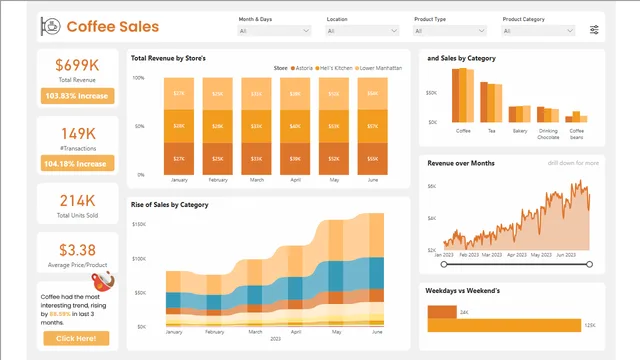The image size is (640, 360).
Task: Click the 24K weekend bar
Action: pyautogui.click(x=442, y=312)
